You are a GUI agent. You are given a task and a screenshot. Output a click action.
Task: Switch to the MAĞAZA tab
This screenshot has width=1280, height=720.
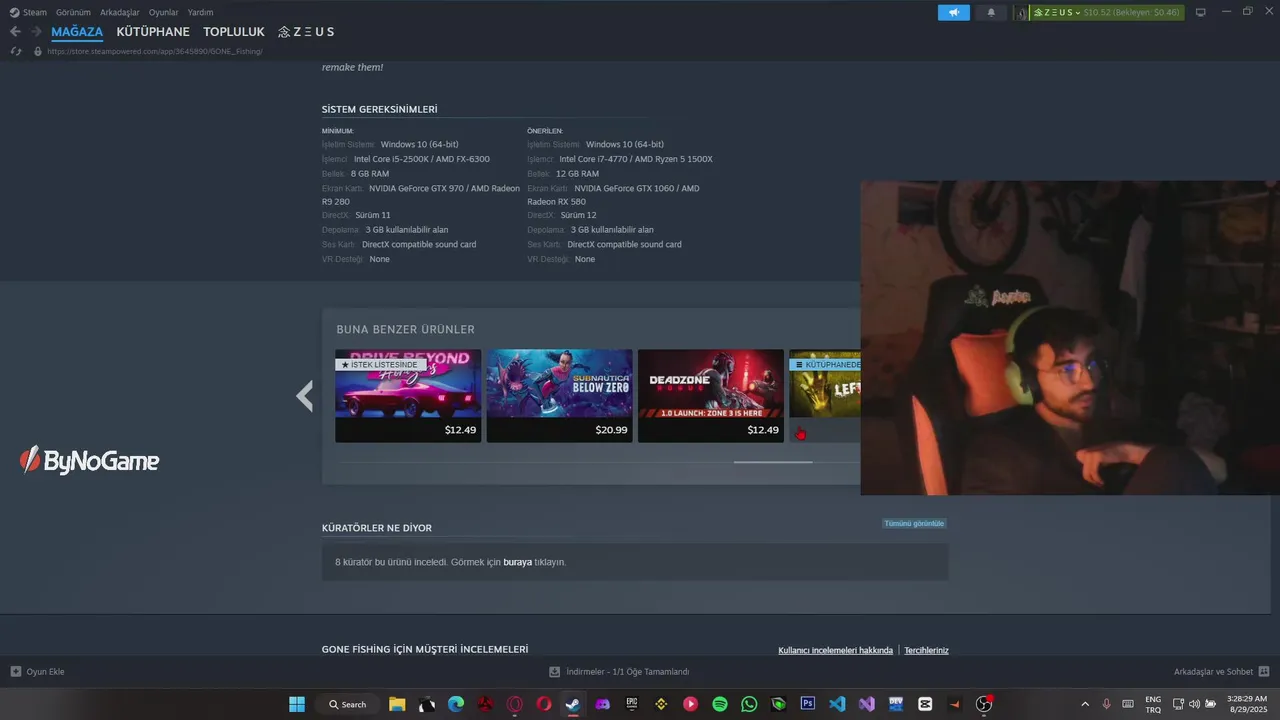[77, 32]
